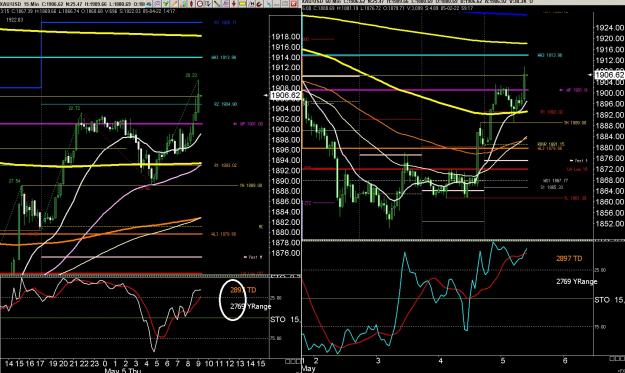Select the purple horizontal level line in left chart
The width and height of the screenshot is (625, 373).
pos(102,124)
